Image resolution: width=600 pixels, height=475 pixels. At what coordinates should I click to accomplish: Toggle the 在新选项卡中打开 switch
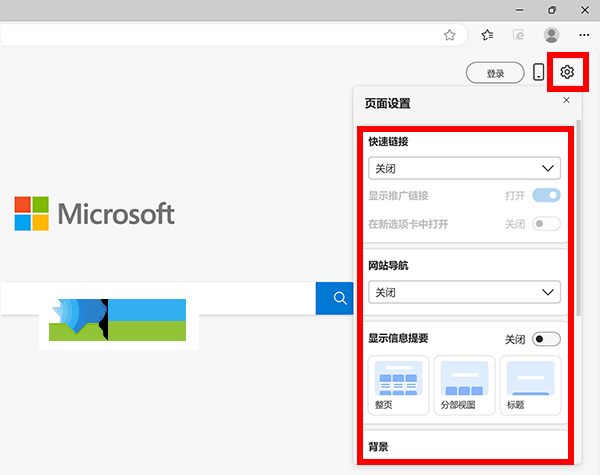click(546, 224)
